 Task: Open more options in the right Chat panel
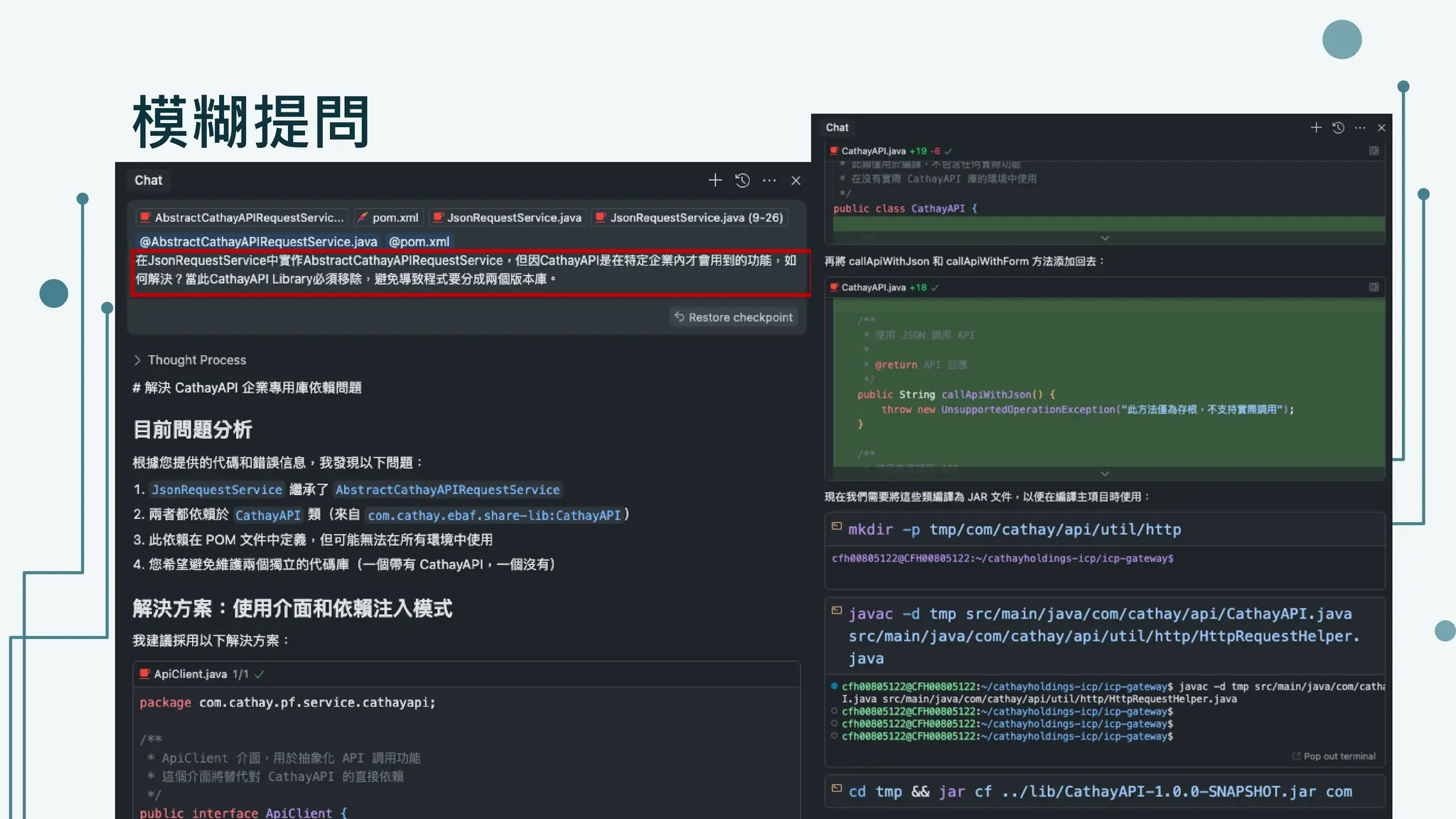[x=1360, y=127]
